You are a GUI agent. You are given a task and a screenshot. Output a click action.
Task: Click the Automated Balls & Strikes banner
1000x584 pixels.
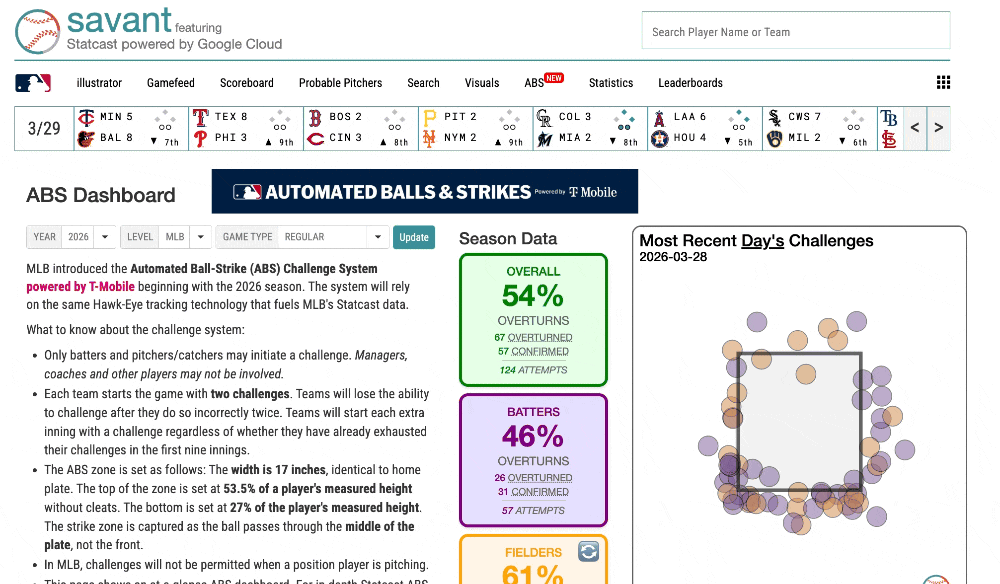pos(425,191)
